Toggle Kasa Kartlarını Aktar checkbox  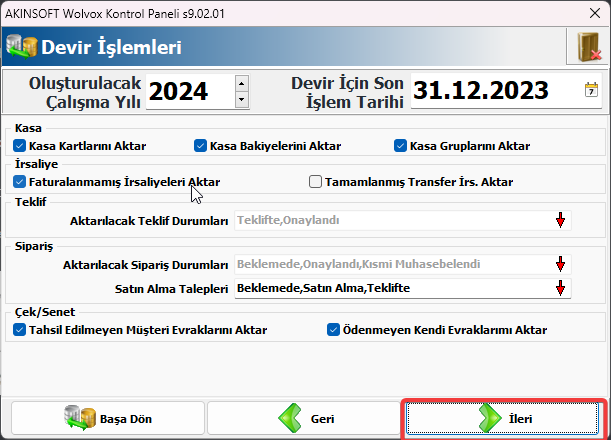19,146
